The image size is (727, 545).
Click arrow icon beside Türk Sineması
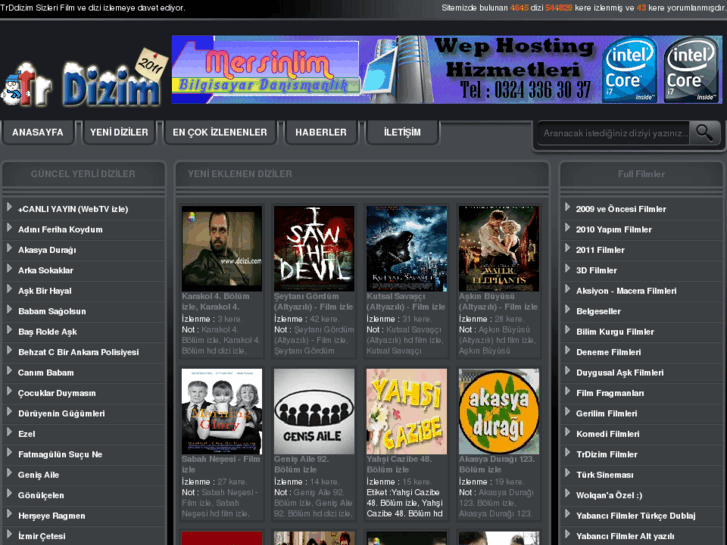pos(568,473)
